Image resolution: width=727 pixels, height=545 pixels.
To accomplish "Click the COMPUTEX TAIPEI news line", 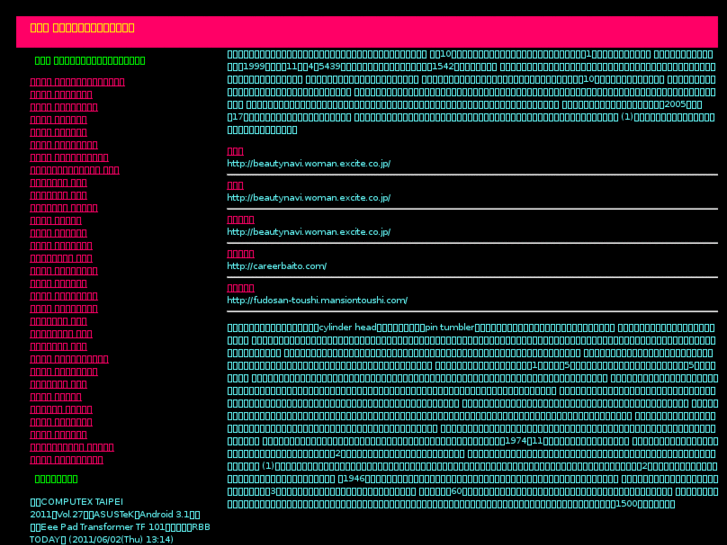I will 77,502.
